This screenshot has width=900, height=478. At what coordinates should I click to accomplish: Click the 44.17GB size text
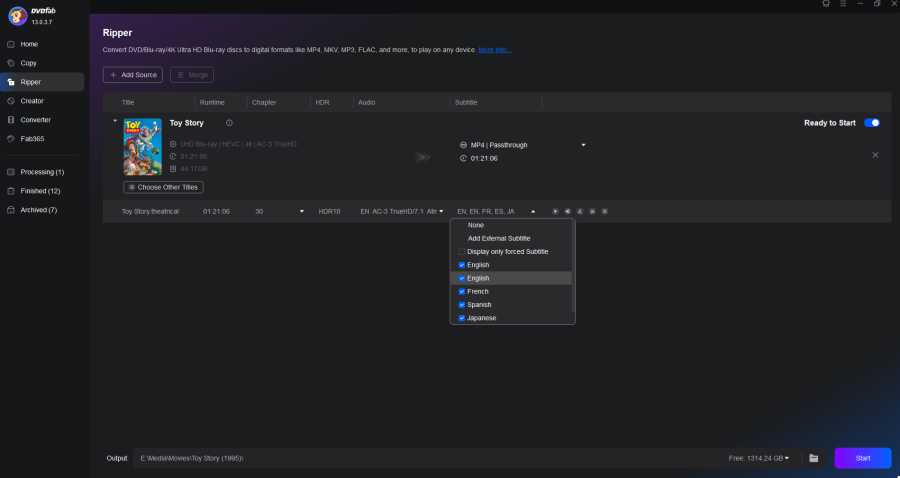pos(193,169)
